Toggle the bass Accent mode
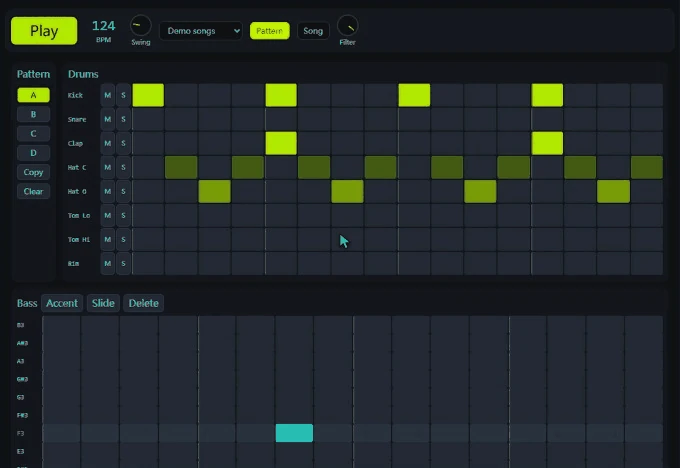 point(62,303)
